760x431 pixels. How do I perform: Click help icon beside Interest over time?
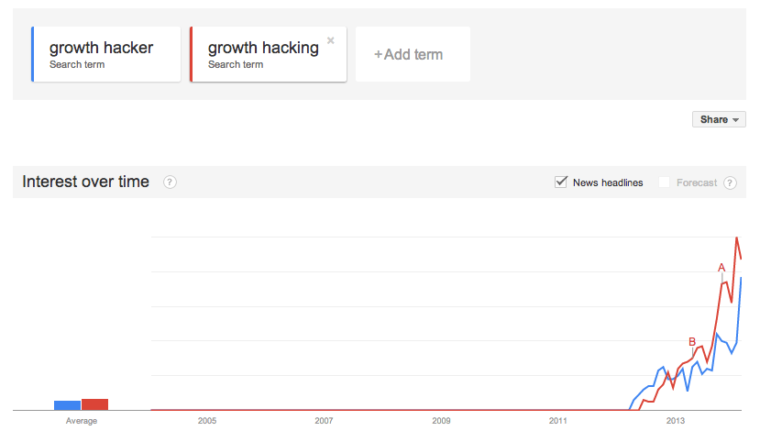point(170,182)
